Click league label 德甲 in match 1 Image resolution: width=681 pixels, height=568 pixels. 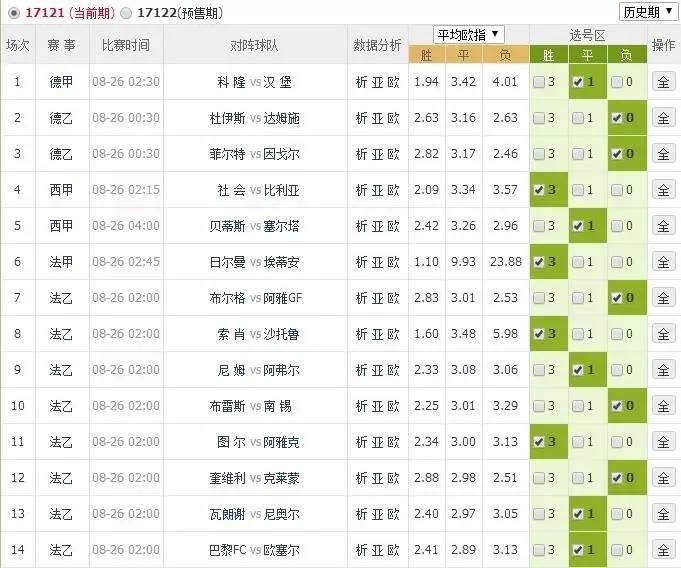click(61, 82)
